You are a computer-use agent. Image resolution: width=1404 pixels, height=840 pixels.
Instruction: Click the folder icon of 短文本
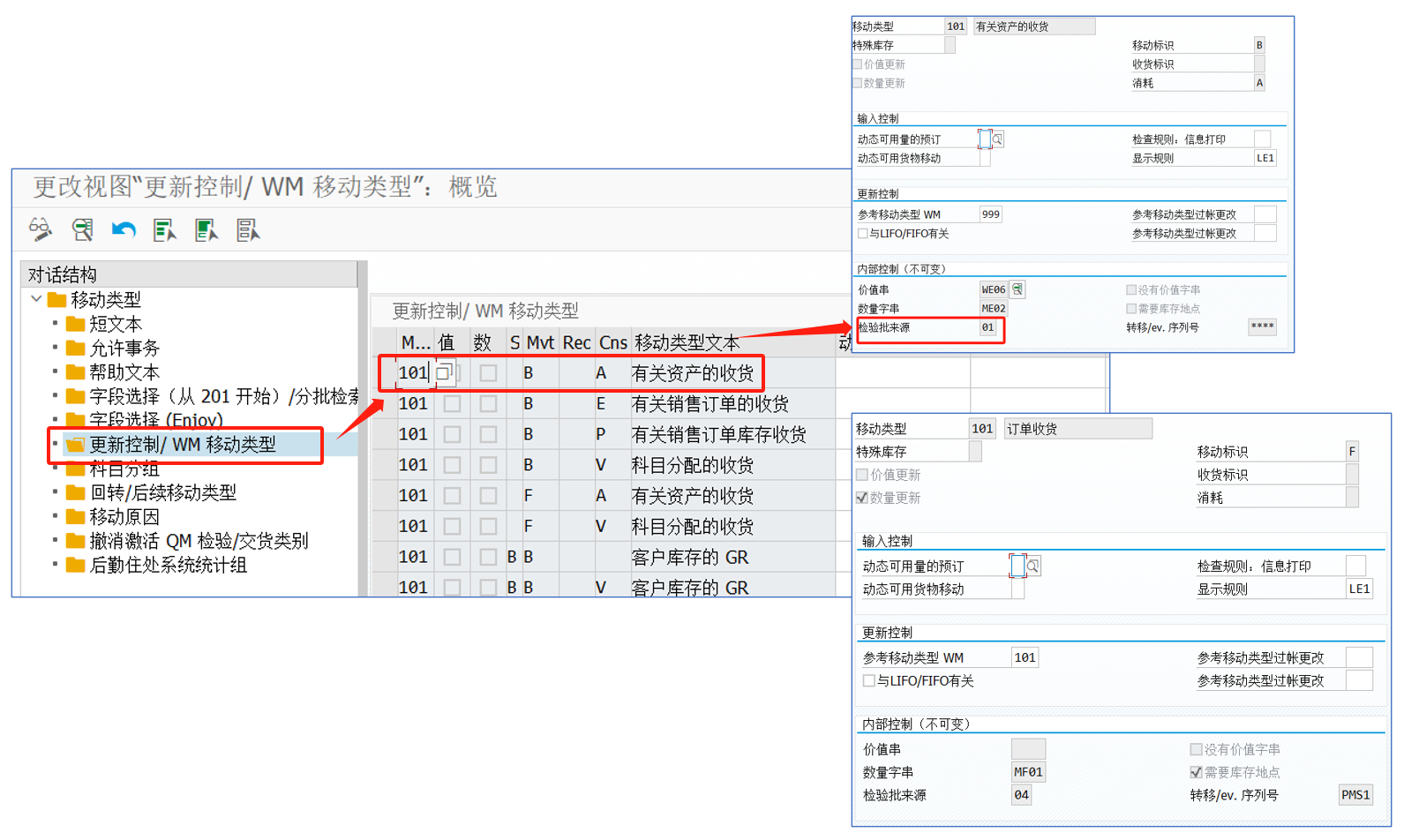[76, 324]
